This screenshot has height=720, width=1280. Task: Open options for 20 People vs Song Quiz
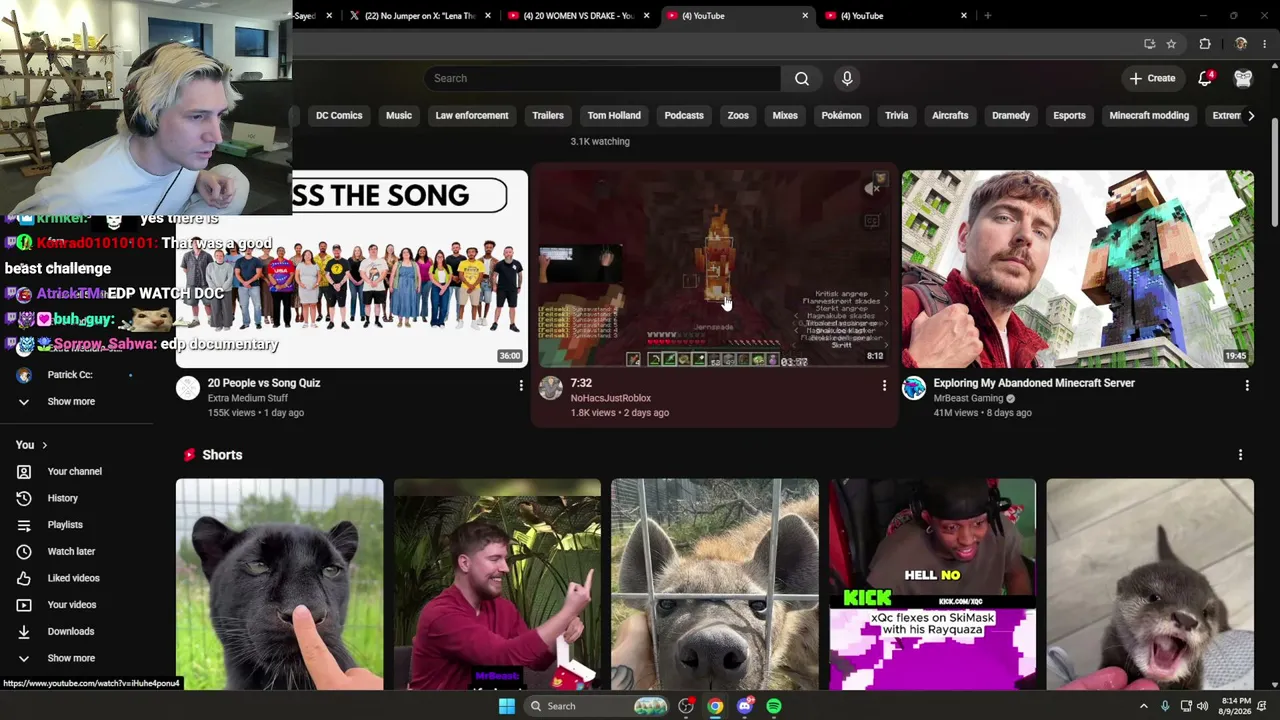521,385
